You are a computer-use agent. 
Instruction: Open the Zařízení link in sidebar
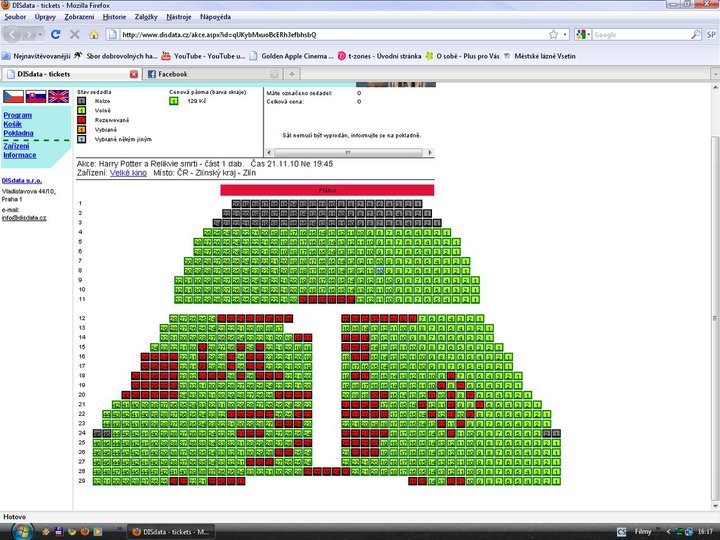coord(16,146)
